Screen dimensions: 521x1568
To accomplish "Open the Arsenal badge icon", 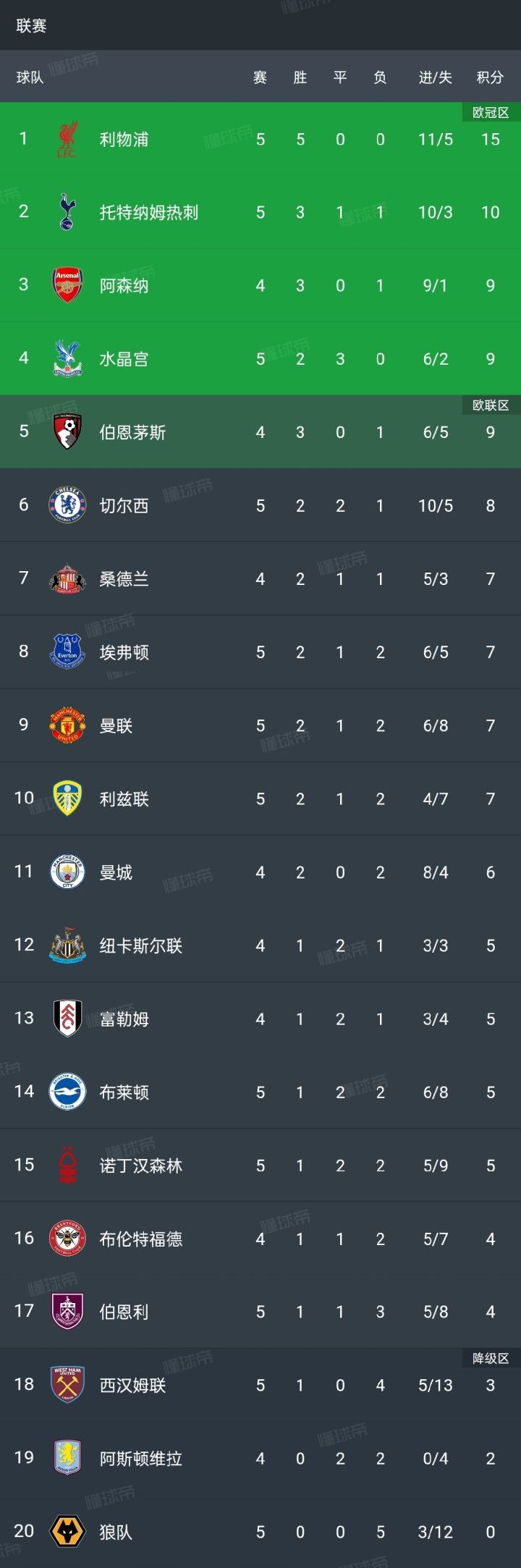I will (x=67, y=285).
